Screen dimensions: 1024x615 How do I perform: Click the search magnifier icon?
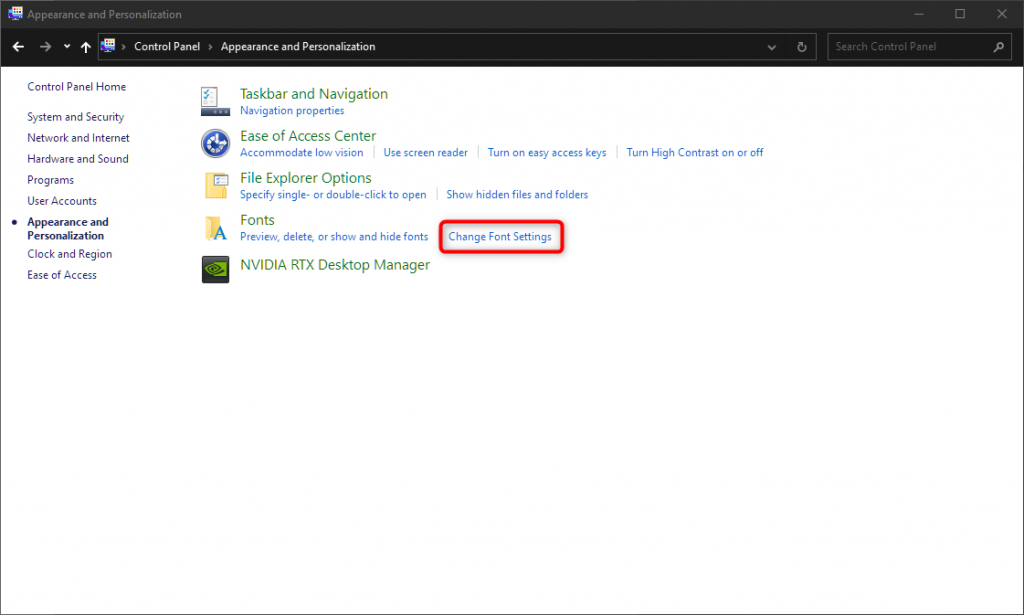(x=998, y=47)
